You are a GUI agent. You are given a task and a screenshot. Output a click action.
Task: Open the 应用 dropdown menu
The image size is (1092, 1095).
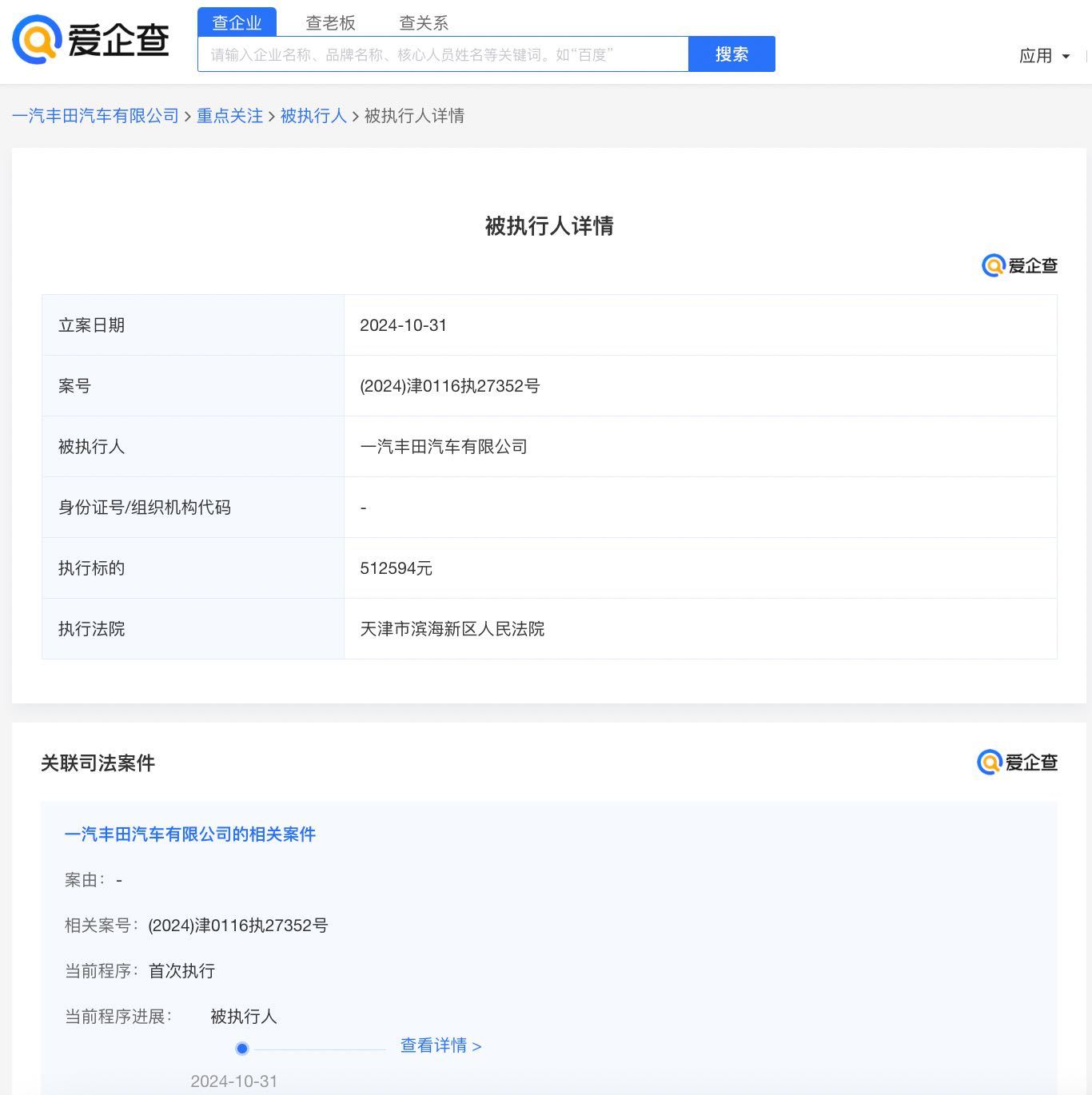point(1043,55)
